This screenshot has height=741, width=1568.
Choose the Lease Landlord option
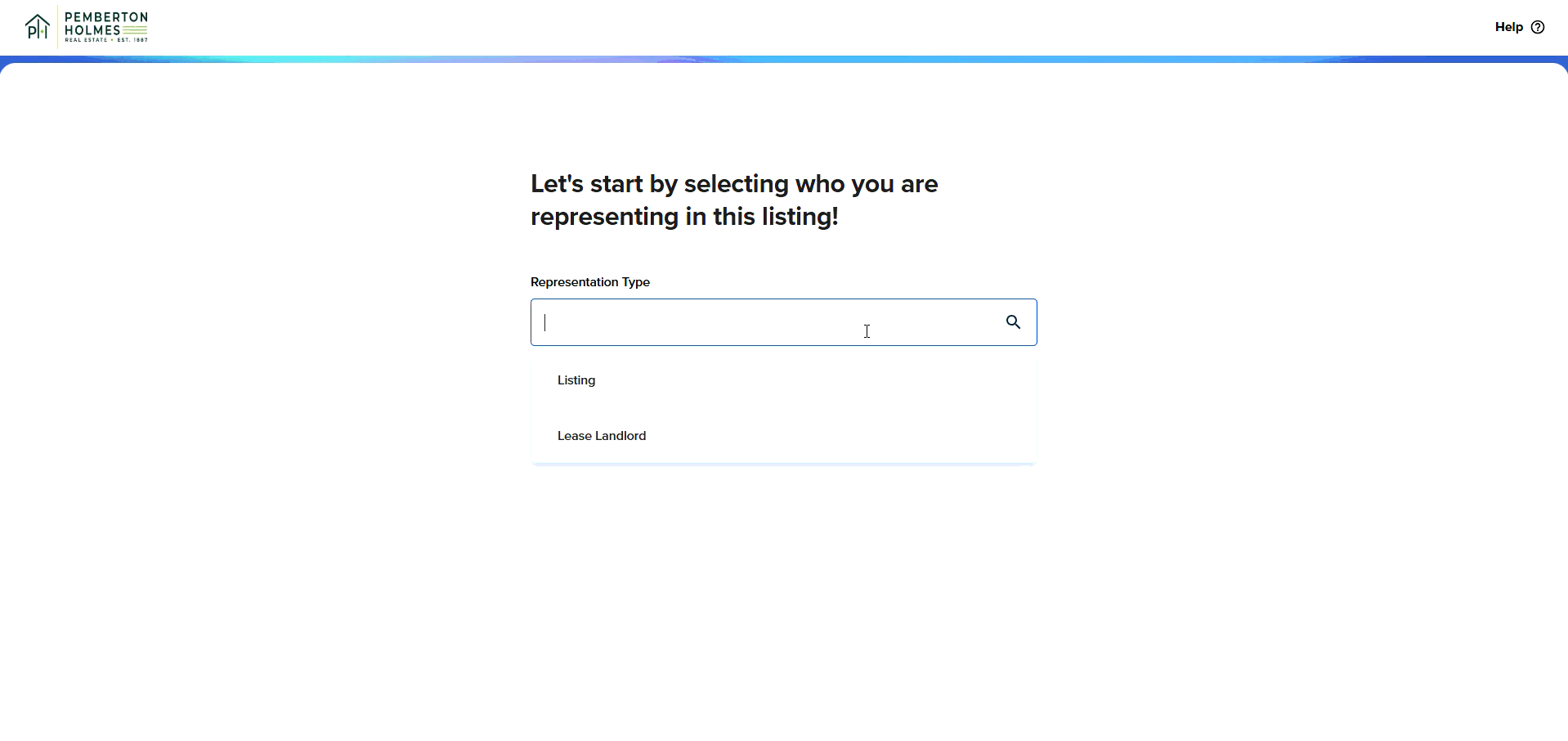[x=602, y=436]
